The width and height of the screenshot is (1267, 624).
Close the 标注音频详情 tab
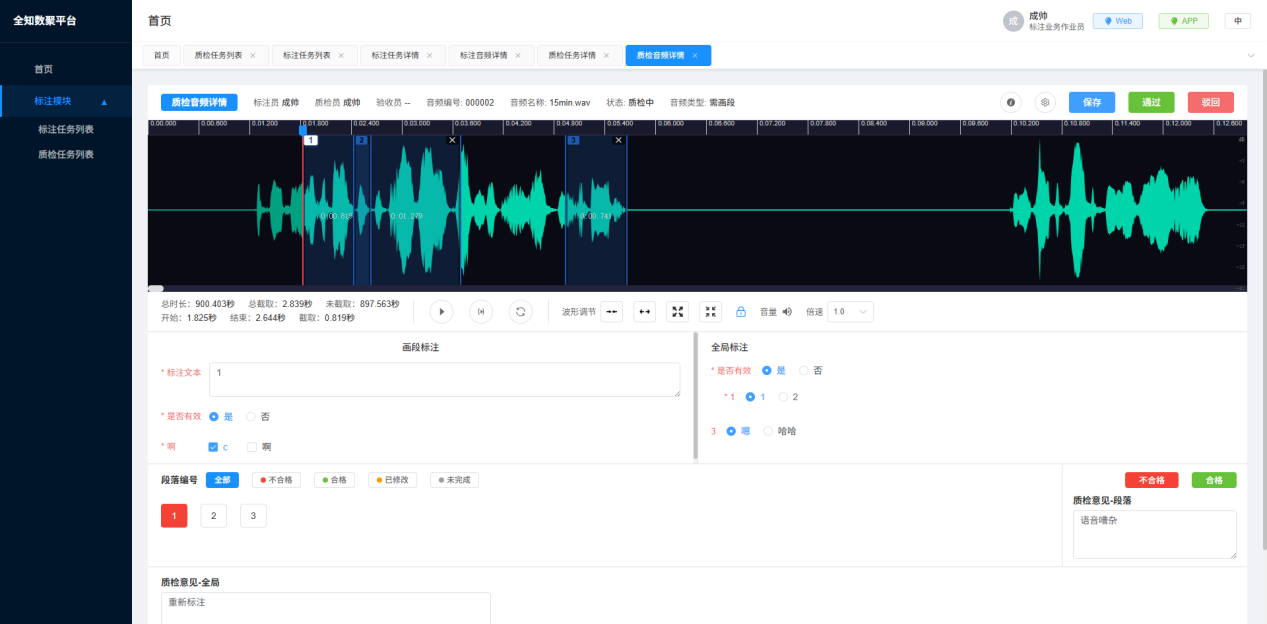[x=517, y=56]
